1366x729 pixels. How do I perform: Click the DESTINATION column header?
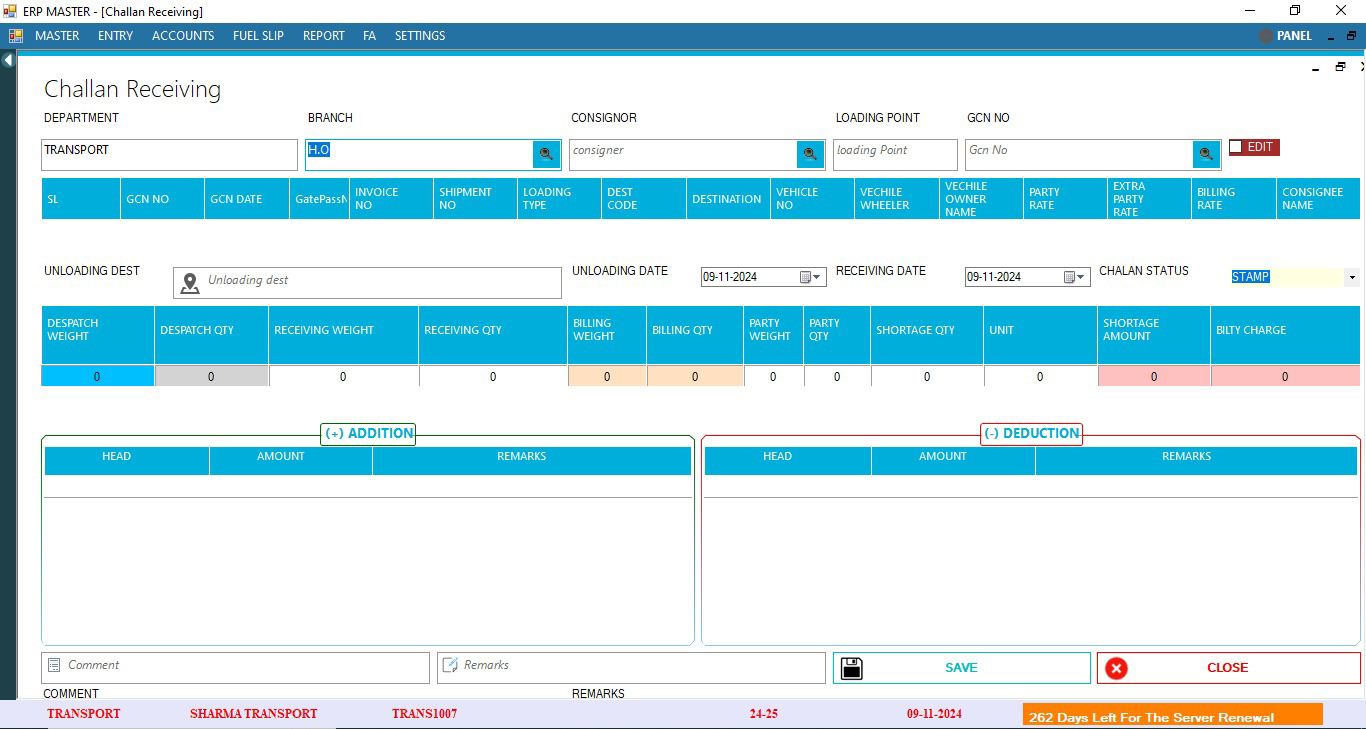(x=728, y=199)
